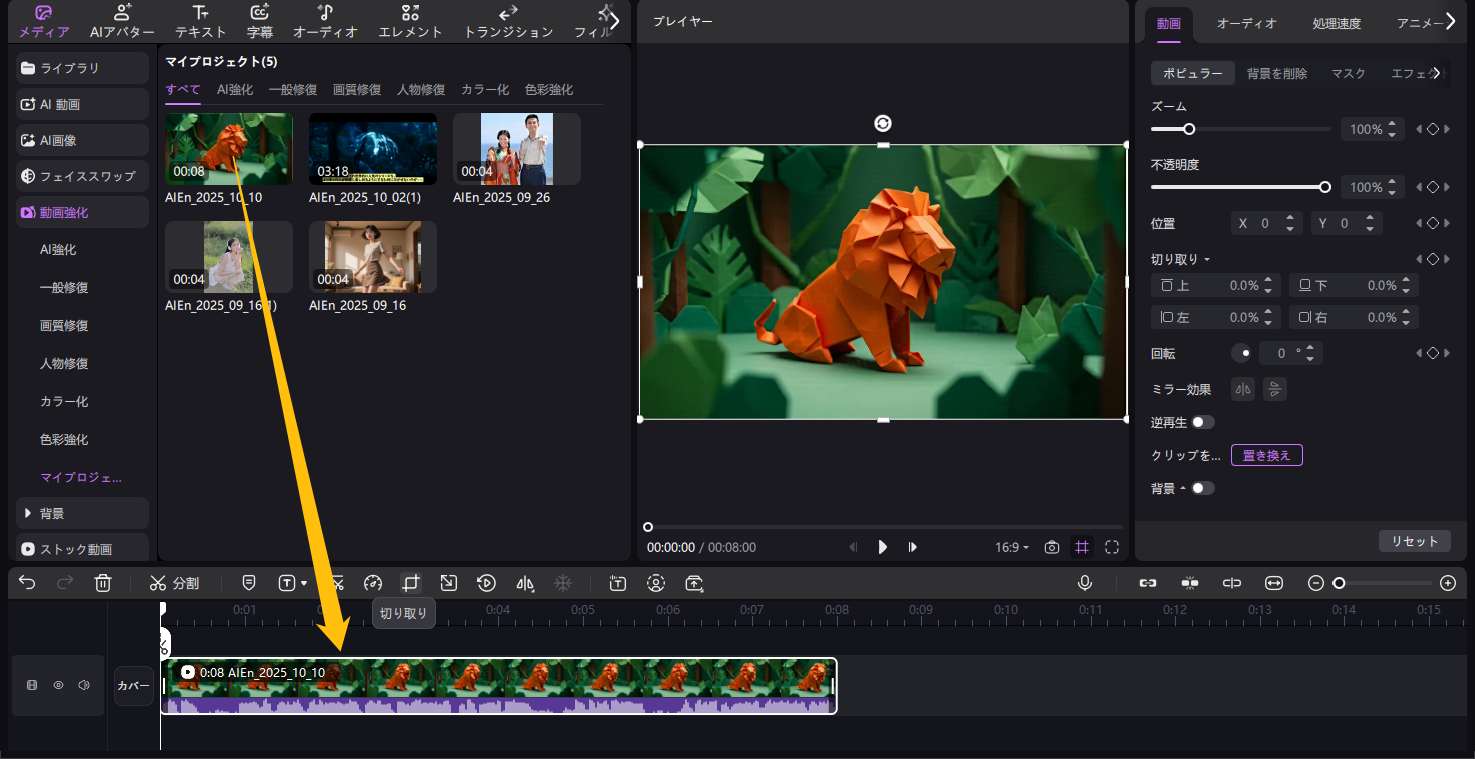
Task: Select the AIEn_2025_10_02(1) video thumbnail
Action: 373,149
